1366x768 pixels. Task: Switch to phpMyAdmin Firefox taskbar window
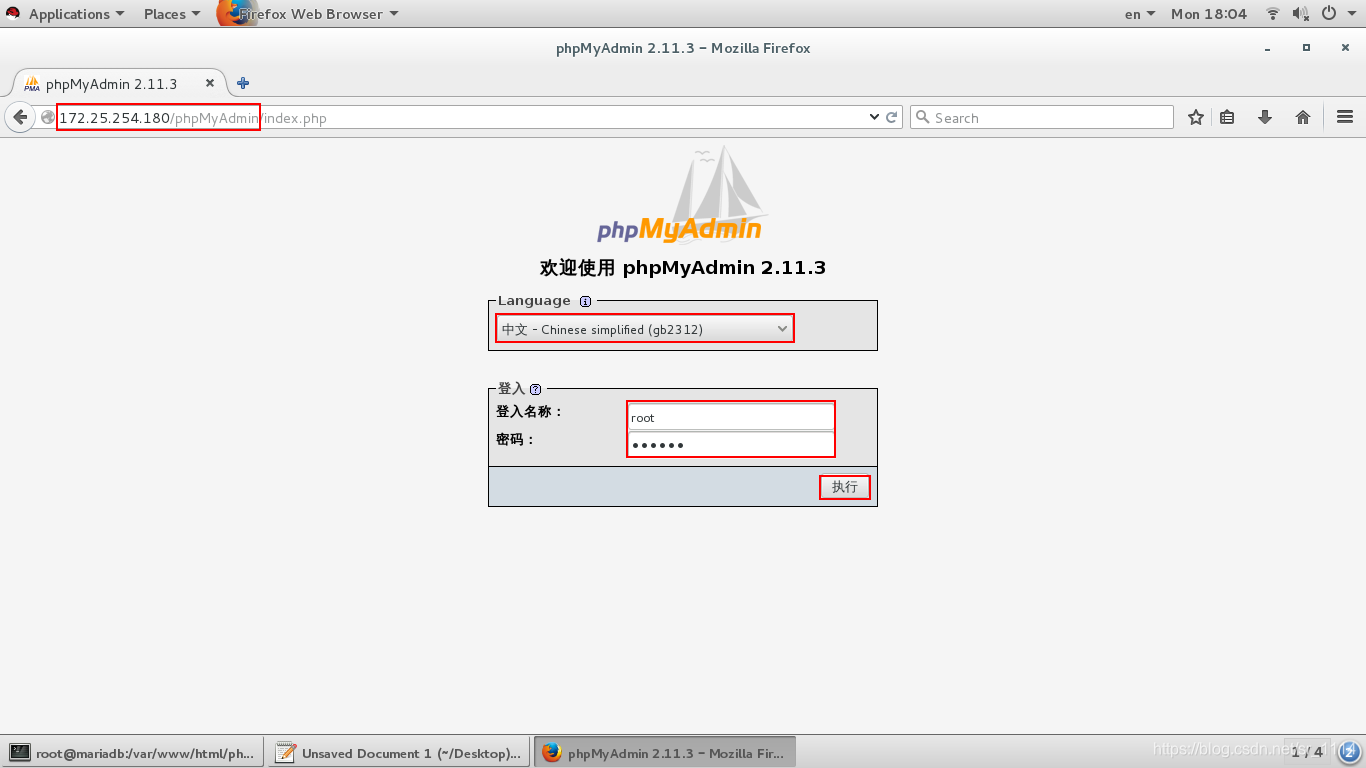665,753
